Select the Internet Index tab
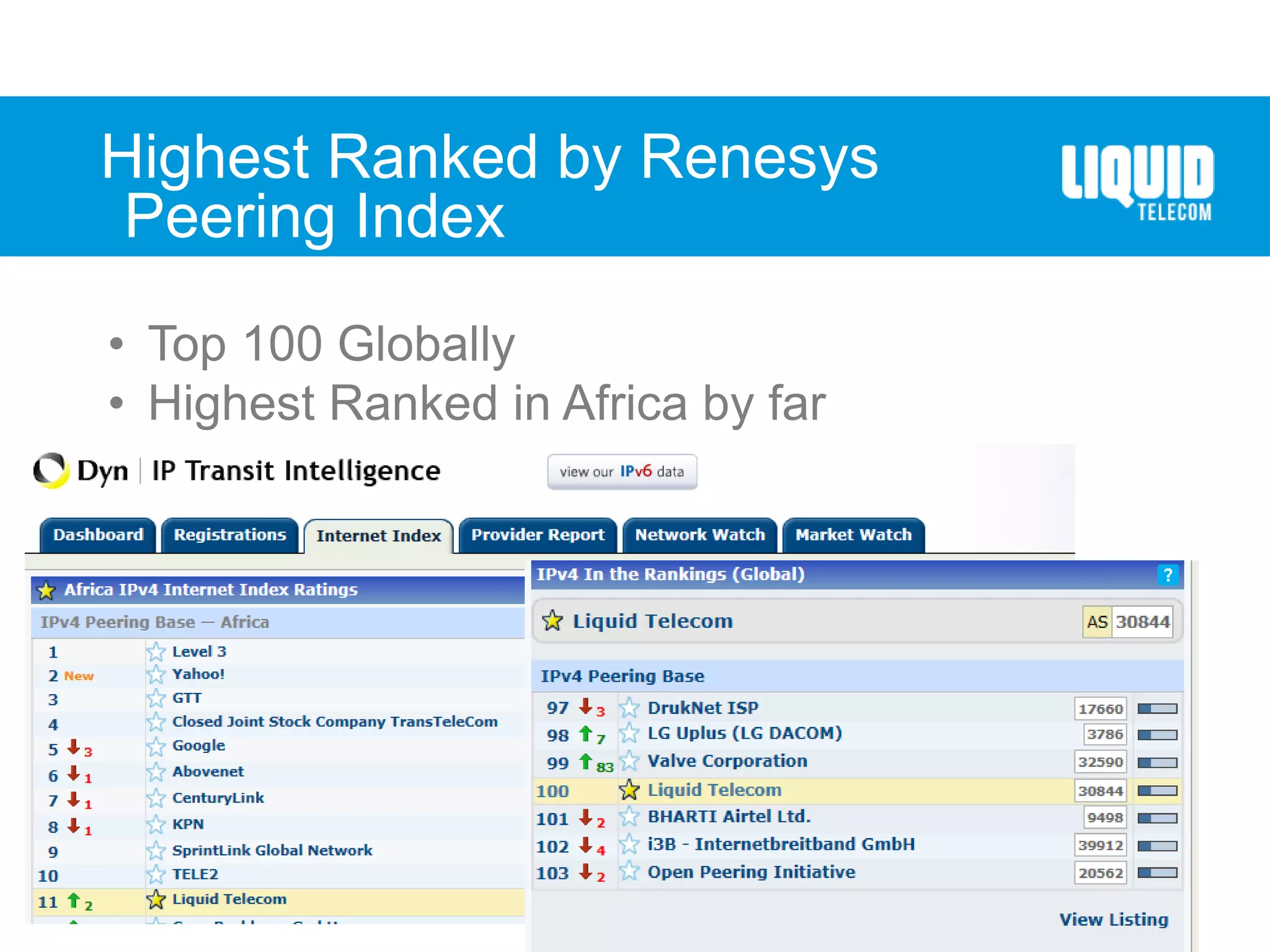Viewport: 1270px width, 952px height. (378, 536)
